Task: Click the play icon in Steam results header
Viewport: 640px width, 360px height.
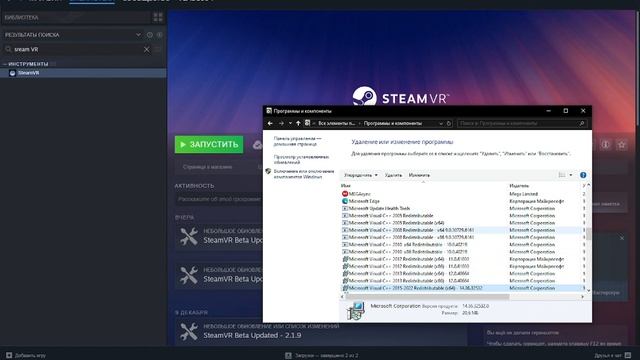Action: click(160, 35)
